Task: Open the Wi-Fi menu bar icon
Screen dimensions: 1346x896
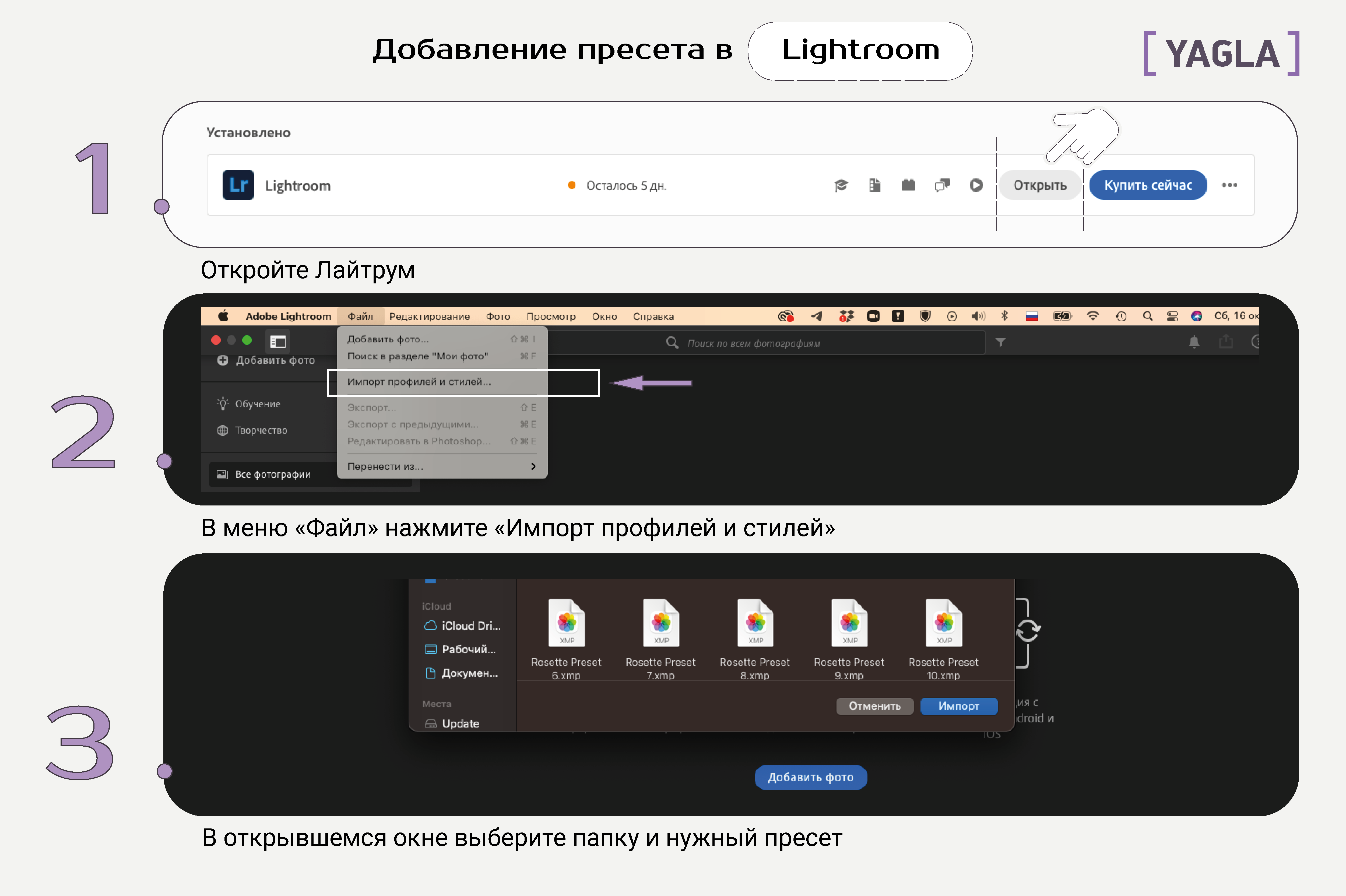Action: (1093, 316)
